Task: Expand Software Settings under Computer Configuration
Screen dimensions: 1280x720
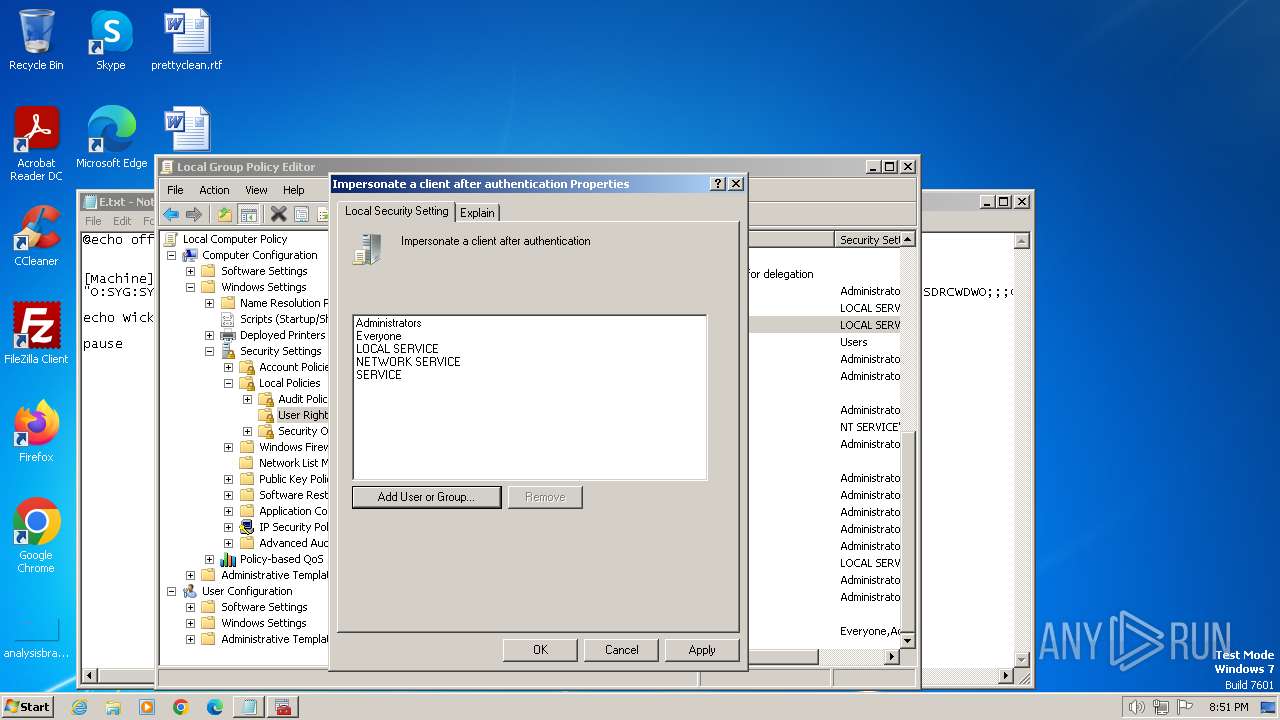Action: tap(190, 271)
